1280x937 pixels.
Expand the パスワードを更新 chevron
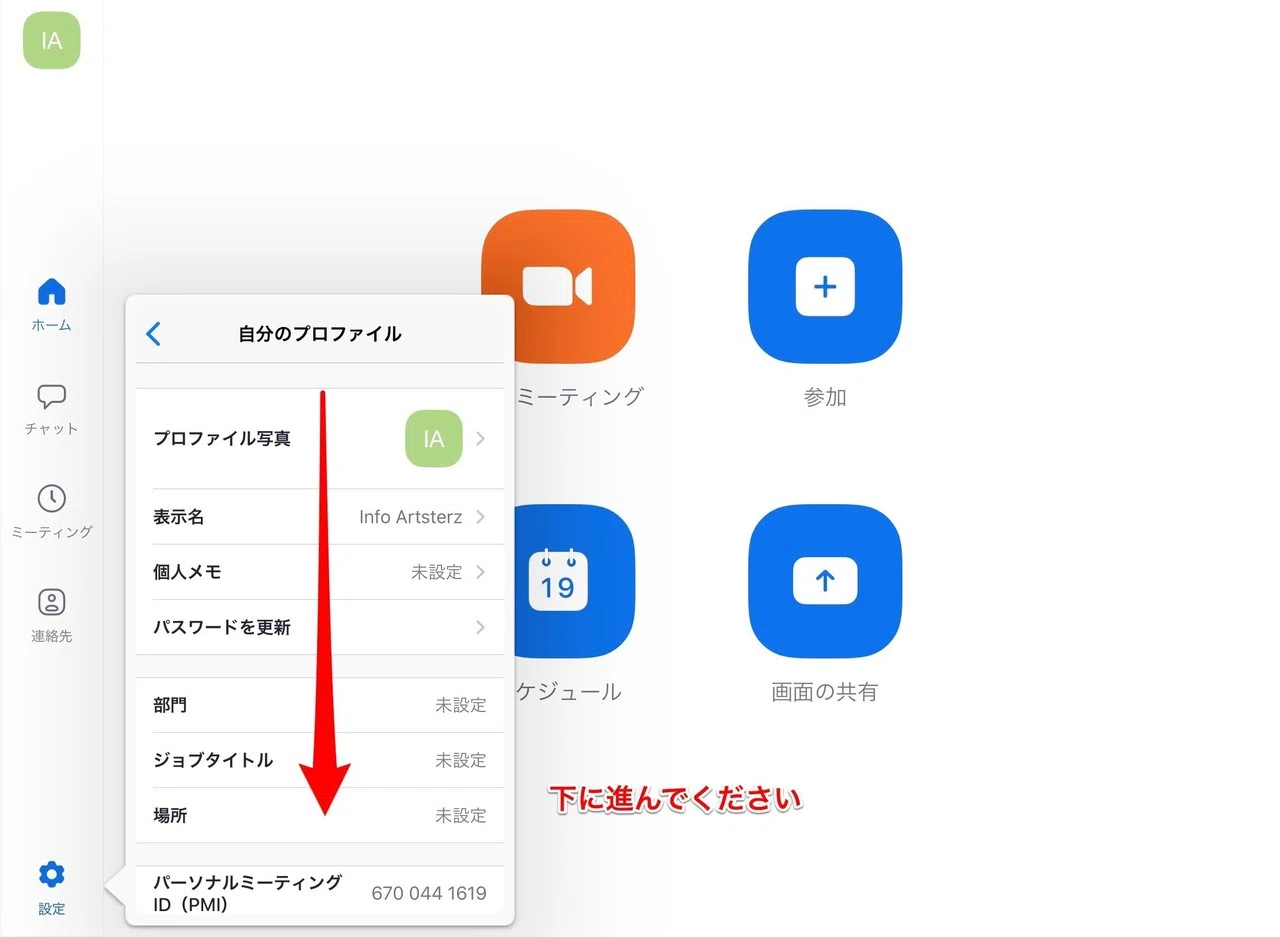pos(481,627)
